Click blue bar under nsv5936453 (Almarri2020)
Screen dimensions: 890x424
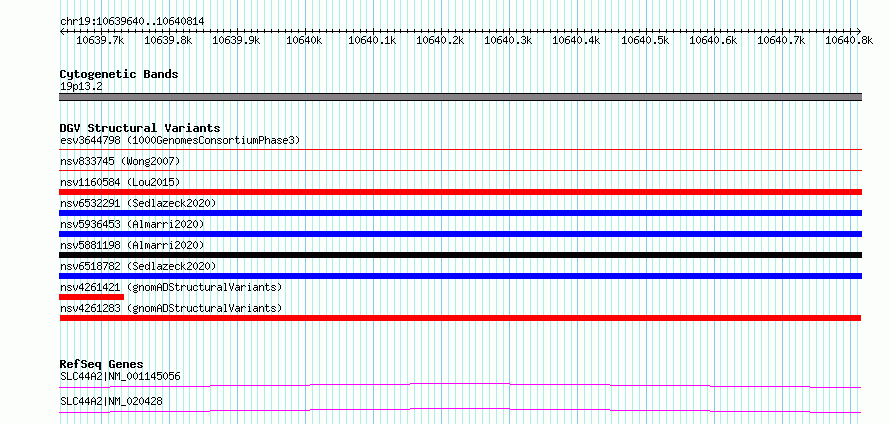coord(460,234)
